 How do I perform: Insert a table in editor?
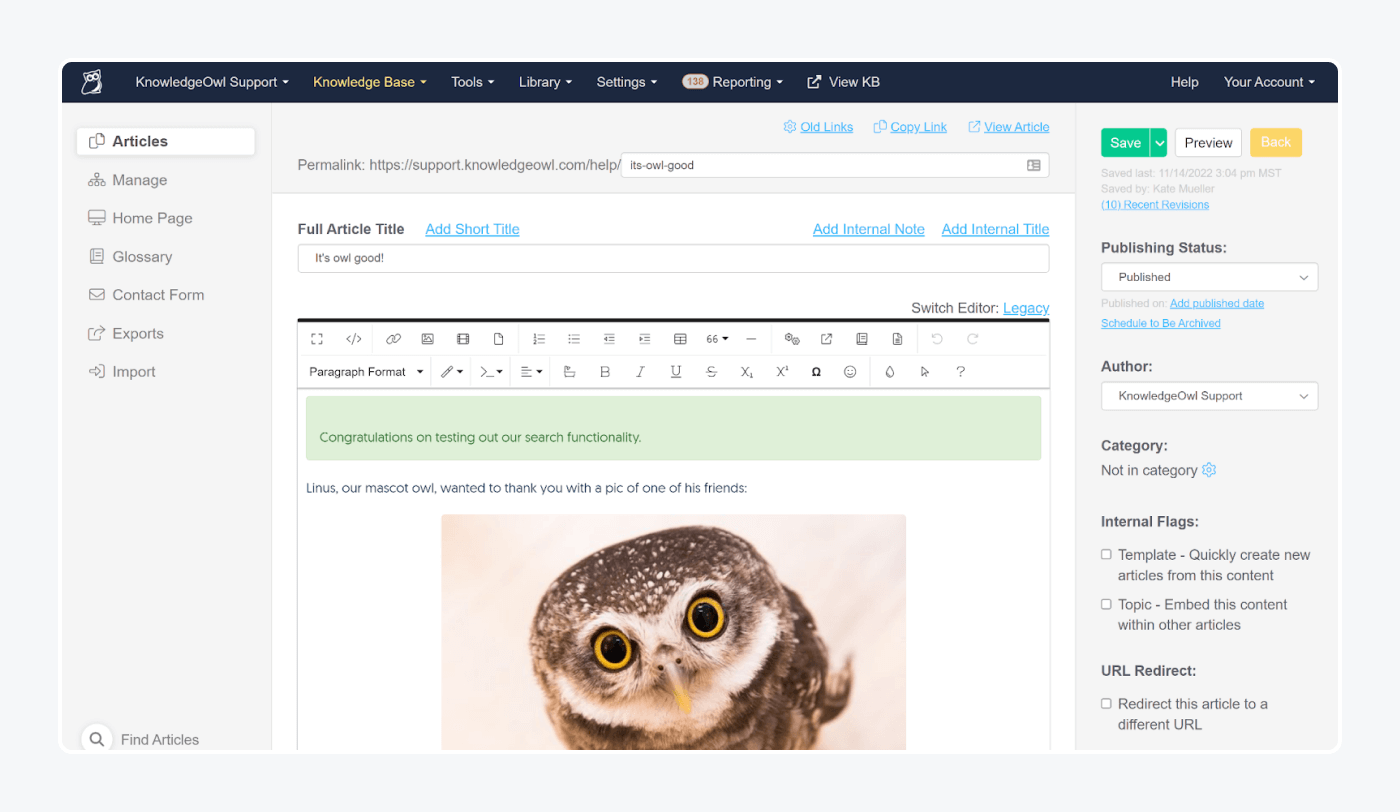click(680, 339)
